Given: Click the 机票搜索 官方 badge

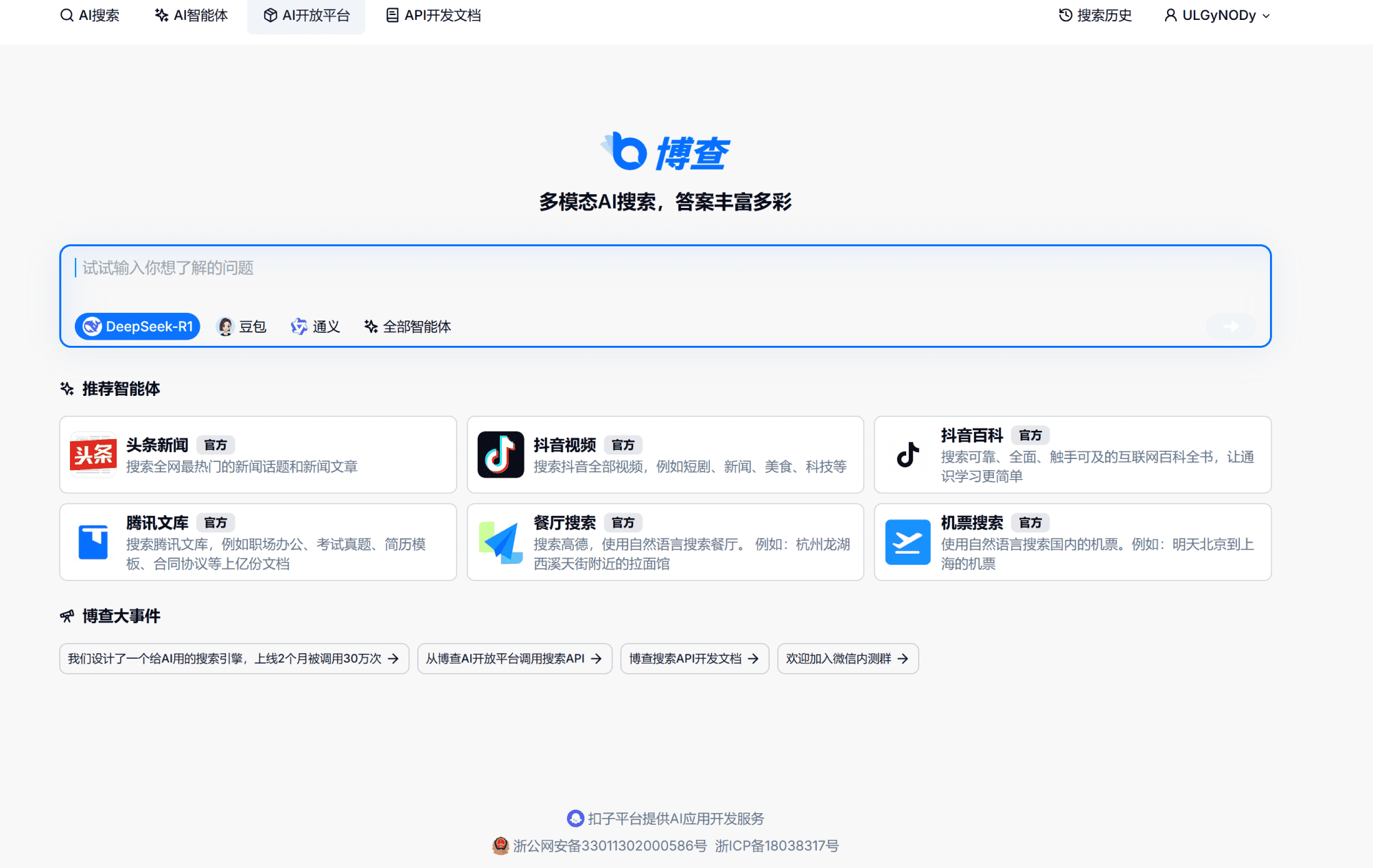Looking at the screenshot, I should [1030, 522].
